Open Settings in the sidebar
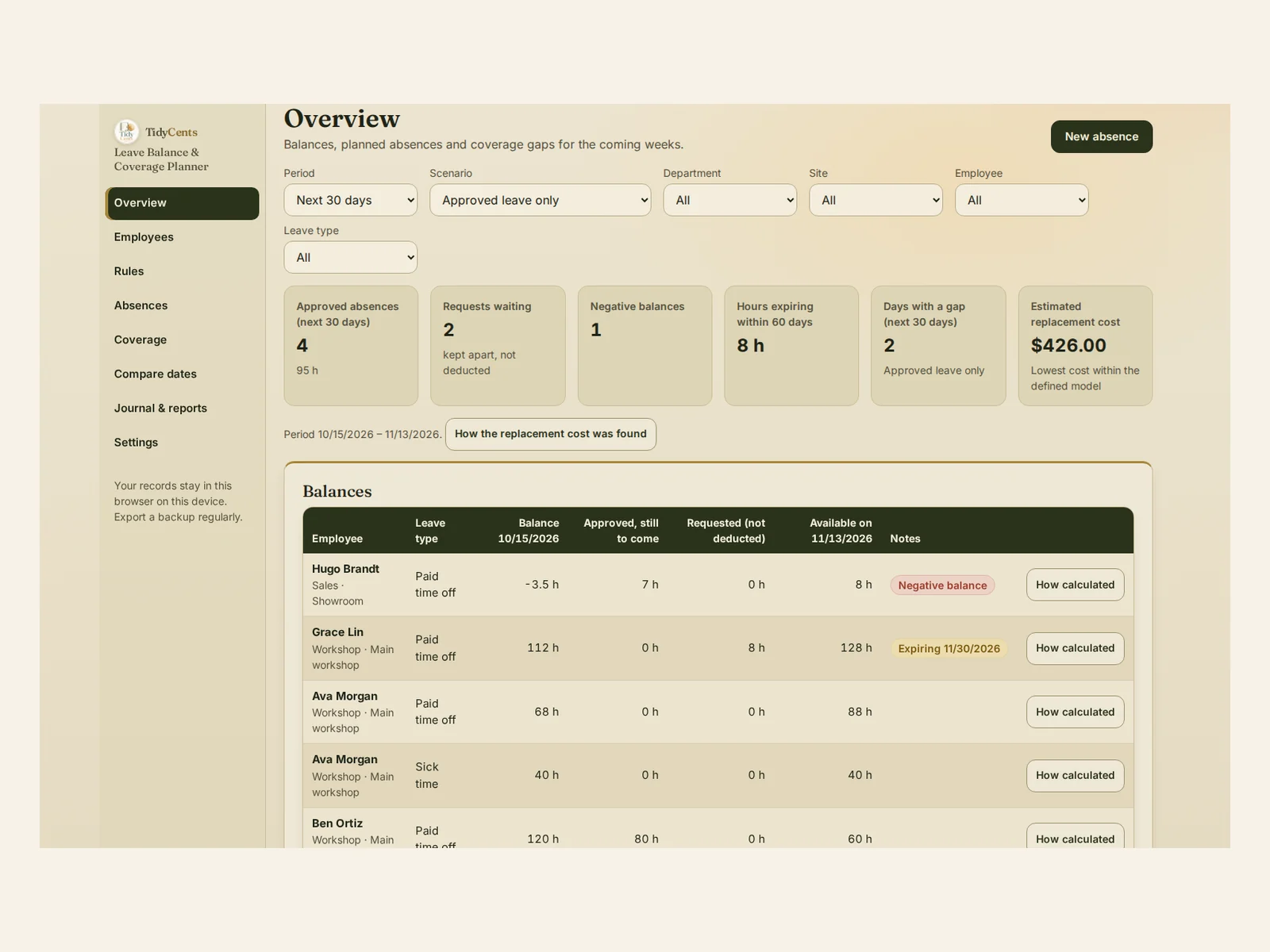Screen dimensions: 1270x952 pos(183,443)
